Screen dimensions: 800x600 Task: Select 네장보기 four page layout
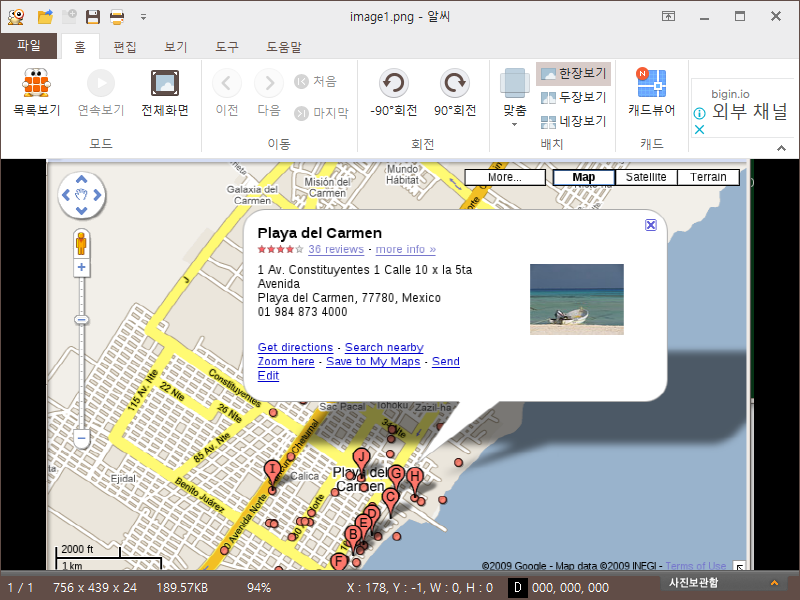pos(573,121)
